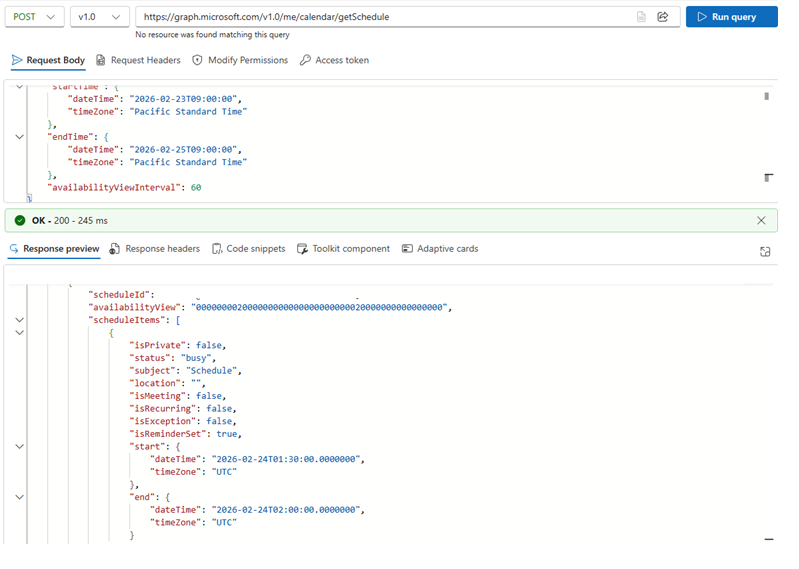Viewport: 799px width, 569px height.
Task: Click the No resource was found message
Action: (212, 35)
